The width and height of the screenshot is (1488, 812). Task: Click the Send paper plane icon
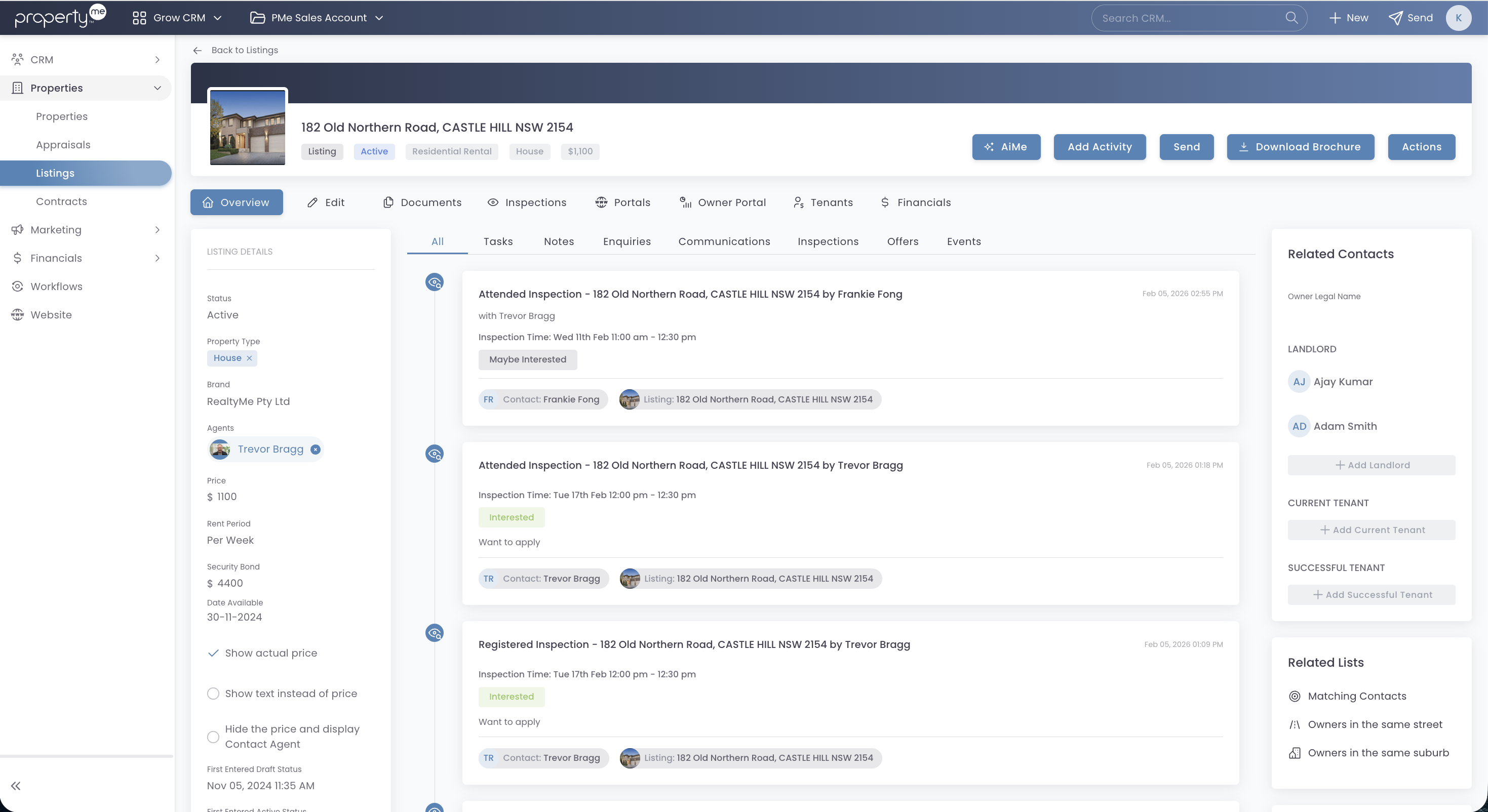pyautogui.click(x=1395, y=18)
